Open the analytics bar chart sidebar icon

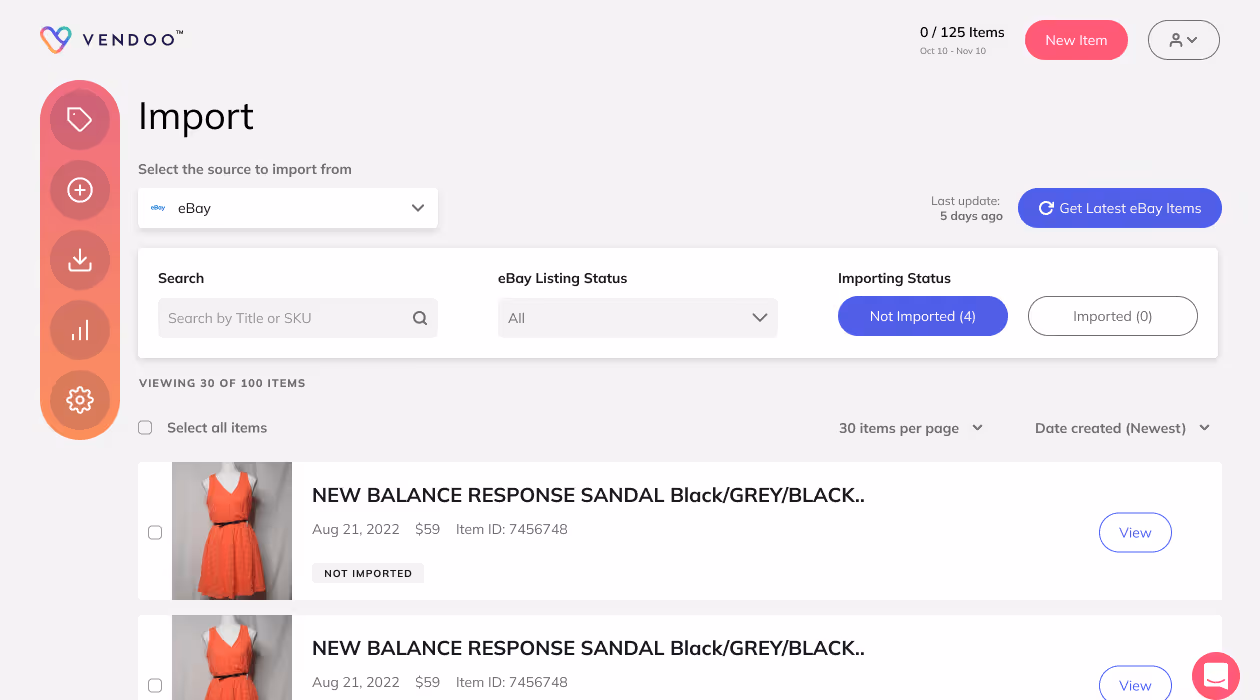(x=80, y=330)
